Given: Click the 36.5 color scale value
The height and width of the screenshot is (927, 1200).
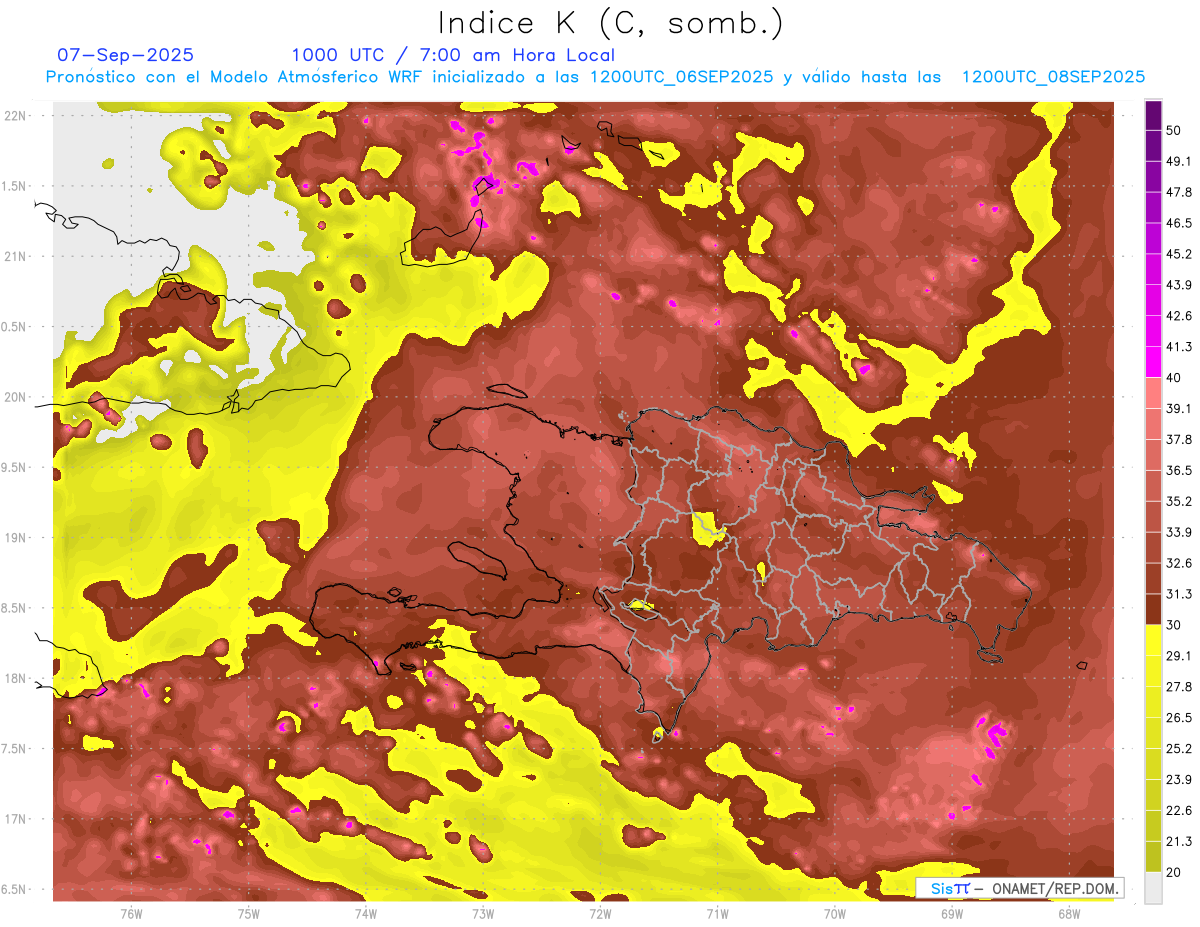Looking at the screenshot, I should pyautogui.click(x=1179, y=470).
